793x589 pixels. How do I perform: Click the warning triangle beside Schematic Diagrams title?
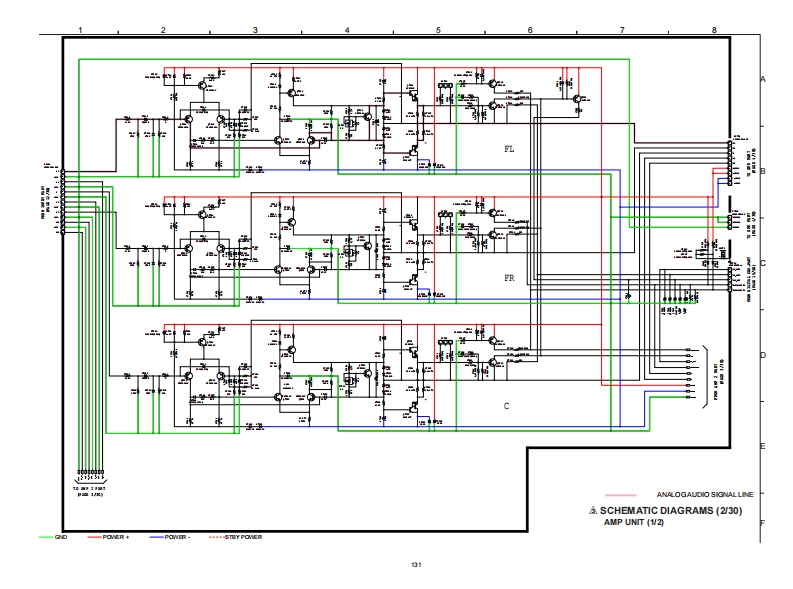pos(595,510)
